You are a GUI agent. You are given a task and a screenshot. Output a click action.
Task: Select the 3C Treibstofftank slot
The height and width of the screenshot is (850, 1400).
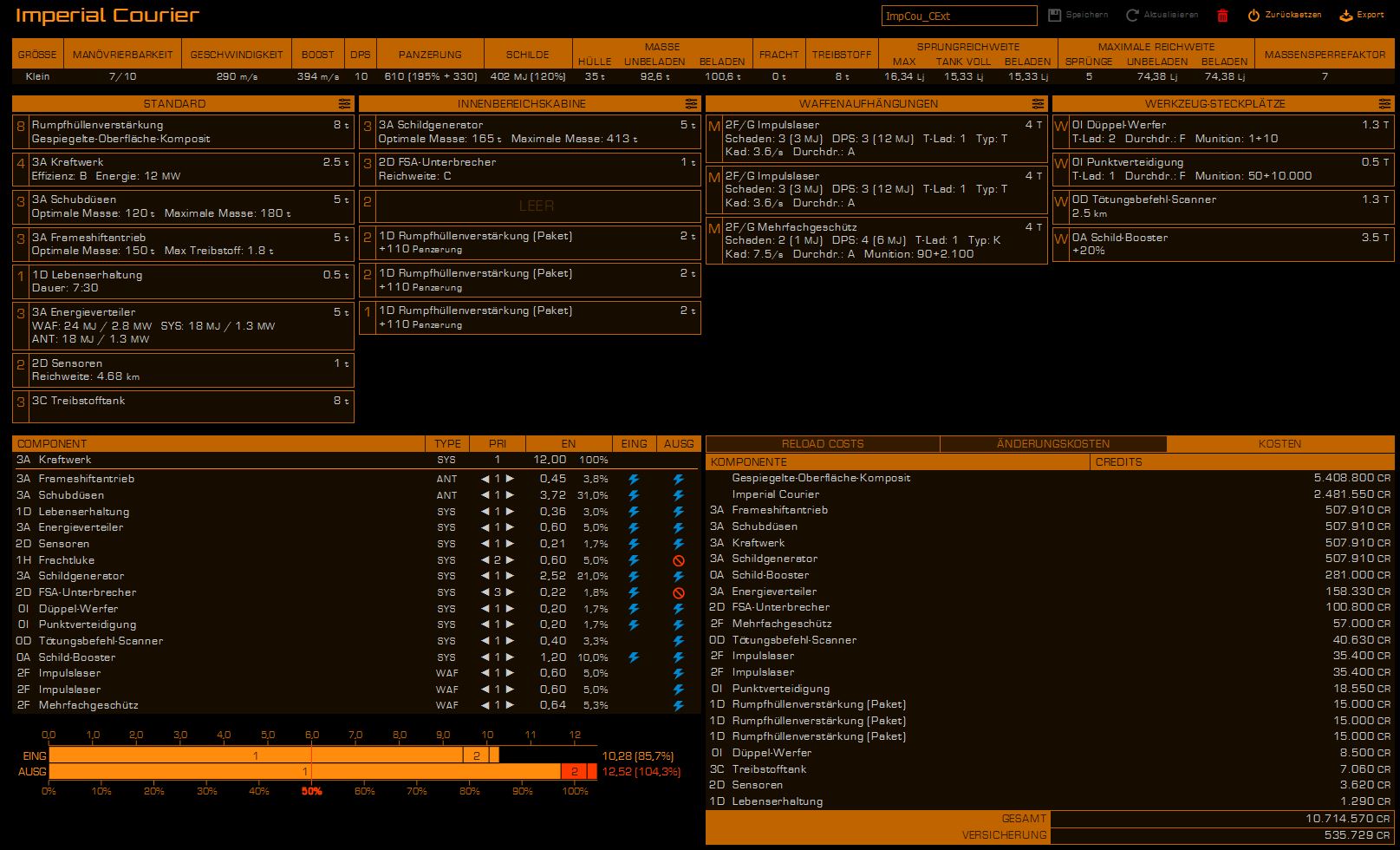(183, 408)
